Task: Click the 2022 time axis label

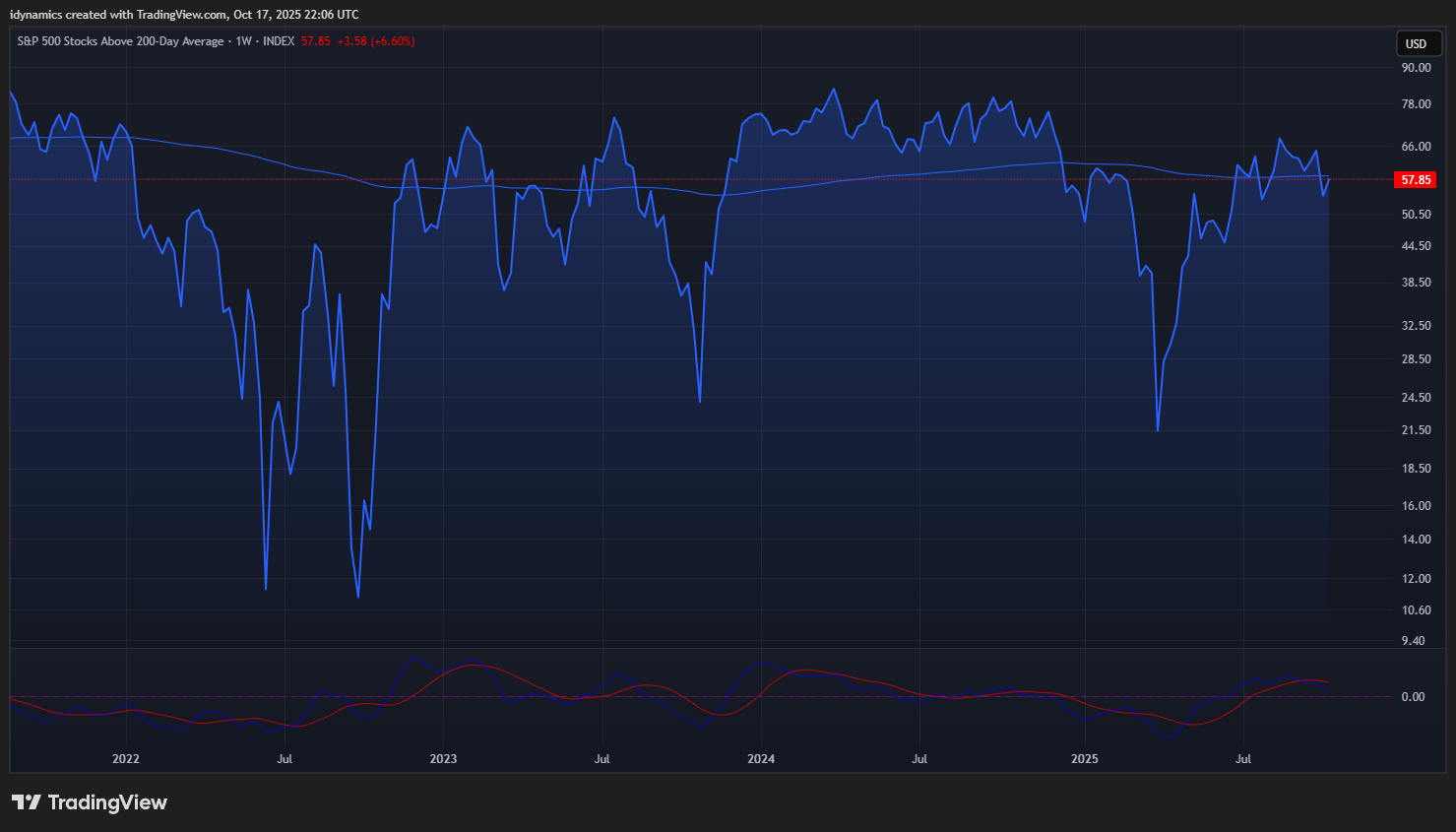Action: point(126,759)
